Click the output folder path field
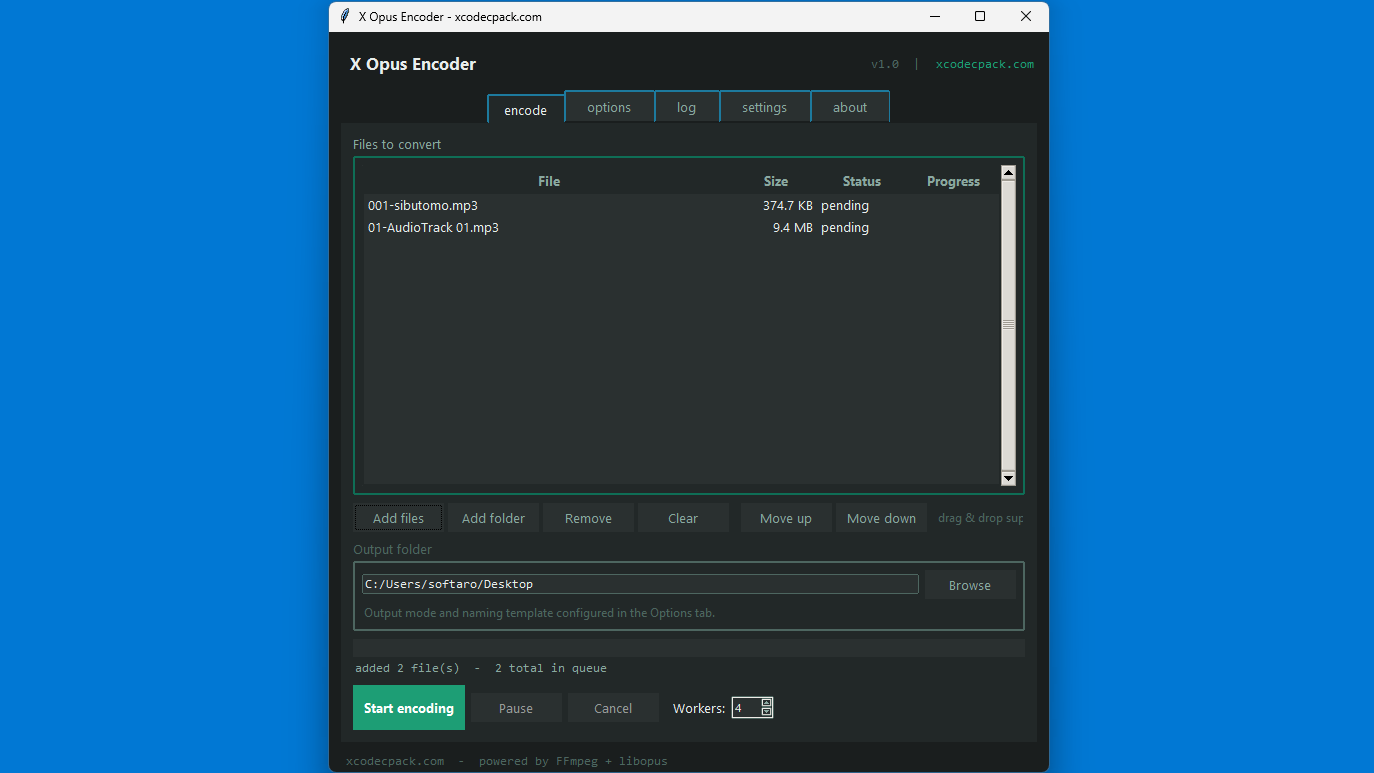The image size is (1374, 773). 639,584
